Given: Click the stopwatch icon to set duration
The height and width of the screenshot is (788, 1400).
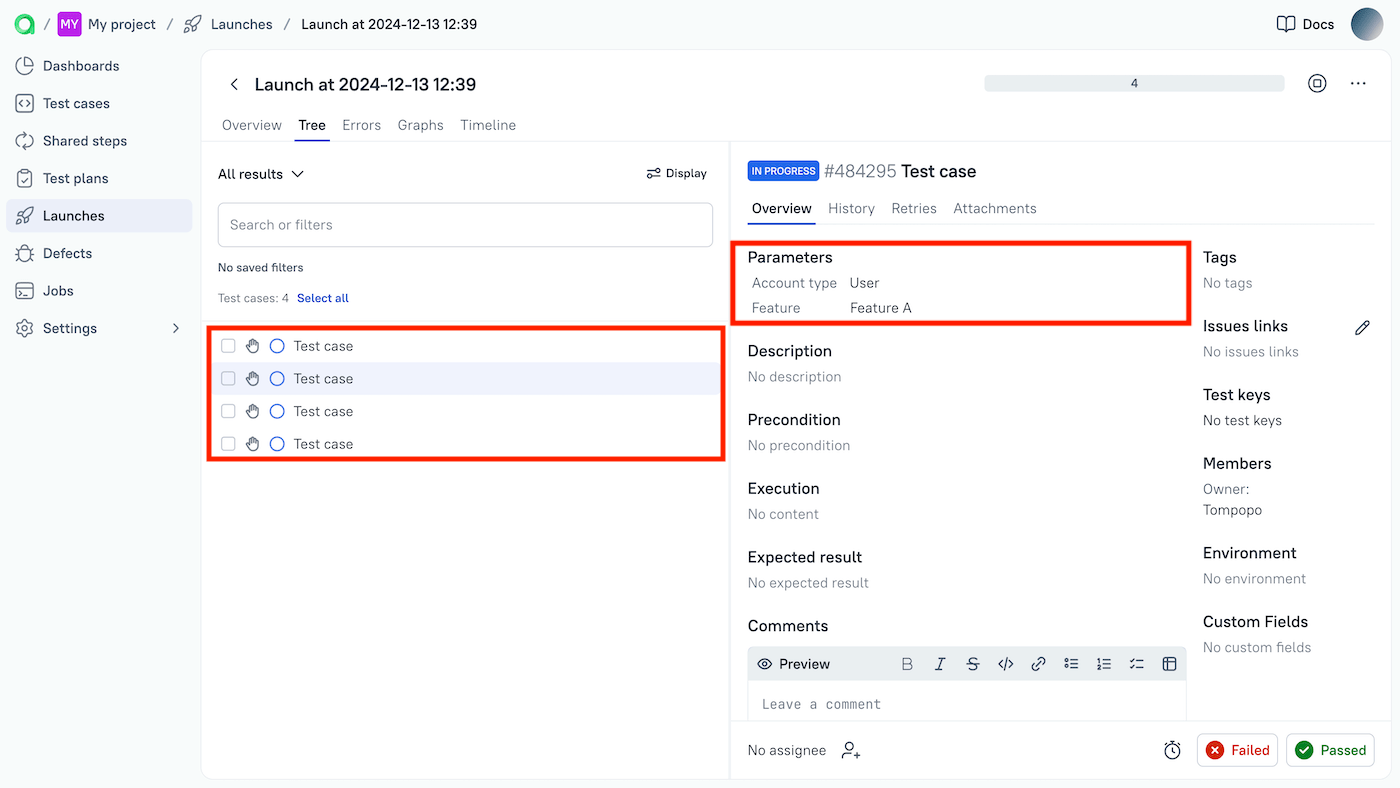Looking at the screenshot, I should tap(1172, 749).
